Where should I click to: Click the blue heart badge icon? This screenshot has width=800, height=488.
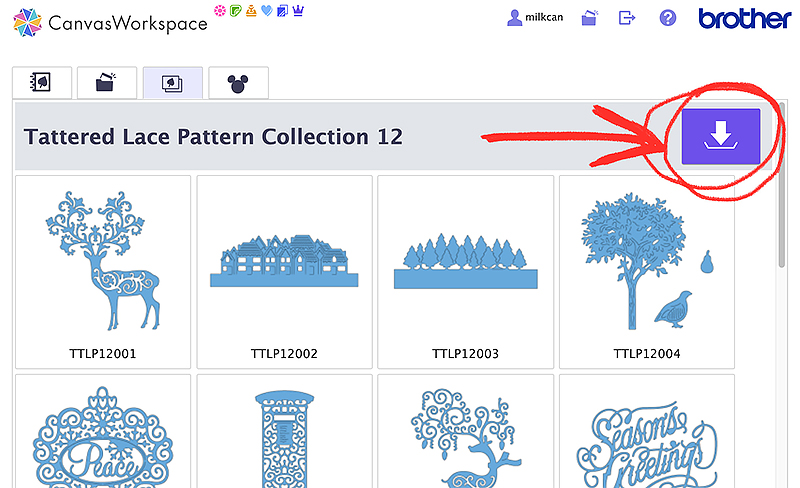pos(267,10)
